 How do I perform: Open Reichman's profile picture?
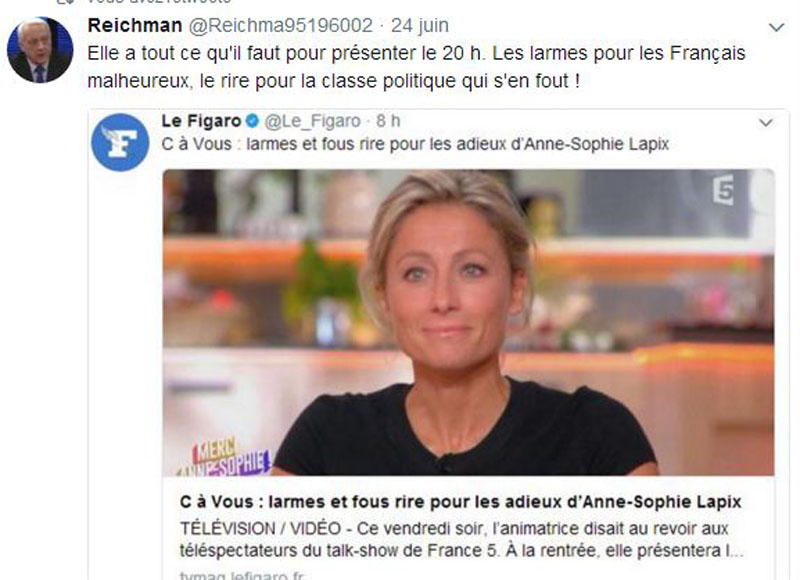(x=40, y=50)
